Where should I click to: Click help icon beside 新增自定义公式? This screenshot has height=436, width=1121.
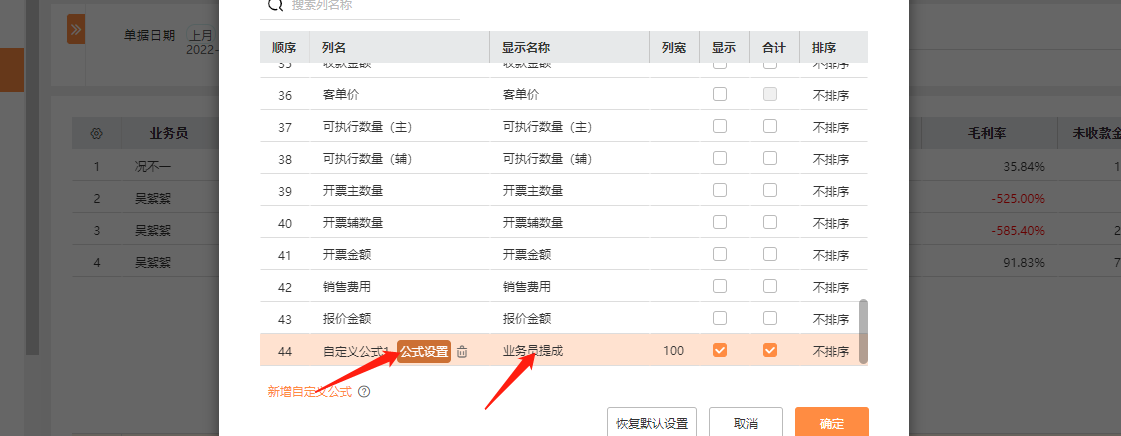tap(364, 392)
